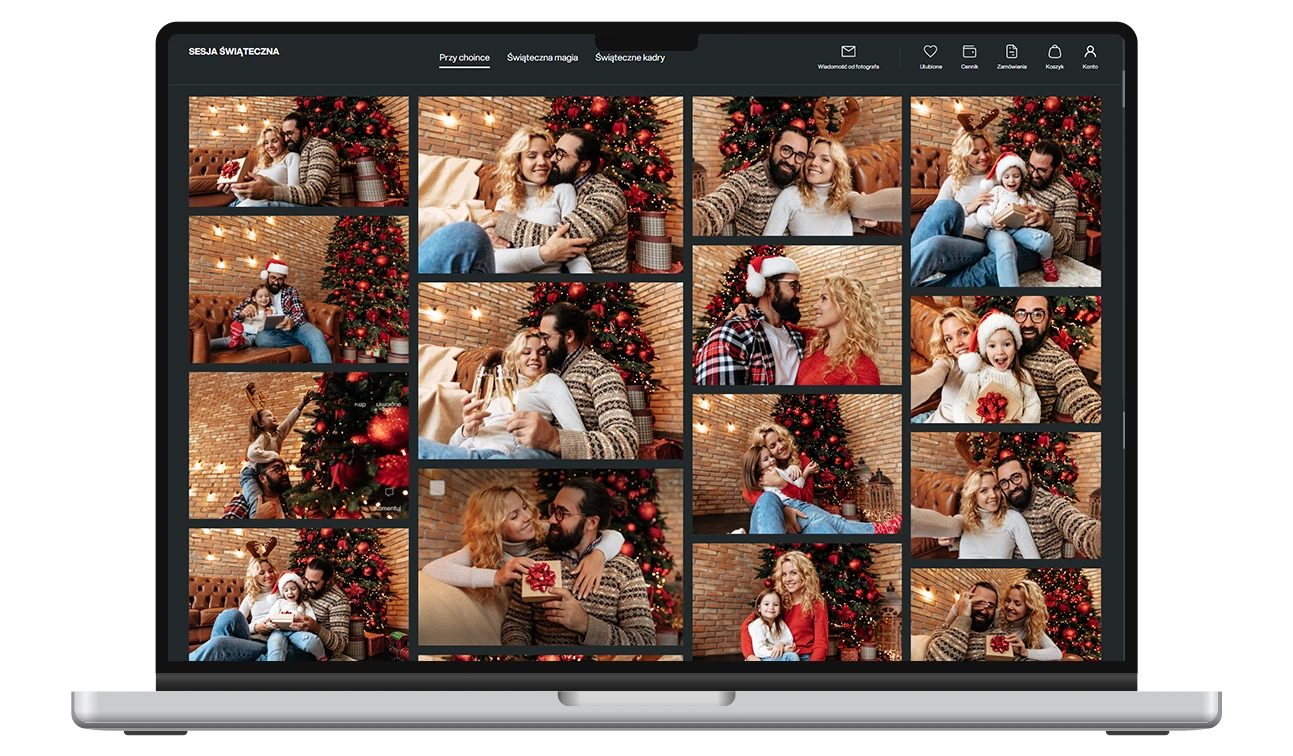This screenshot has height=756, width=1293.
Task: Open the man in Santa hat and plaid shirt photo
Action: [796, 315]
